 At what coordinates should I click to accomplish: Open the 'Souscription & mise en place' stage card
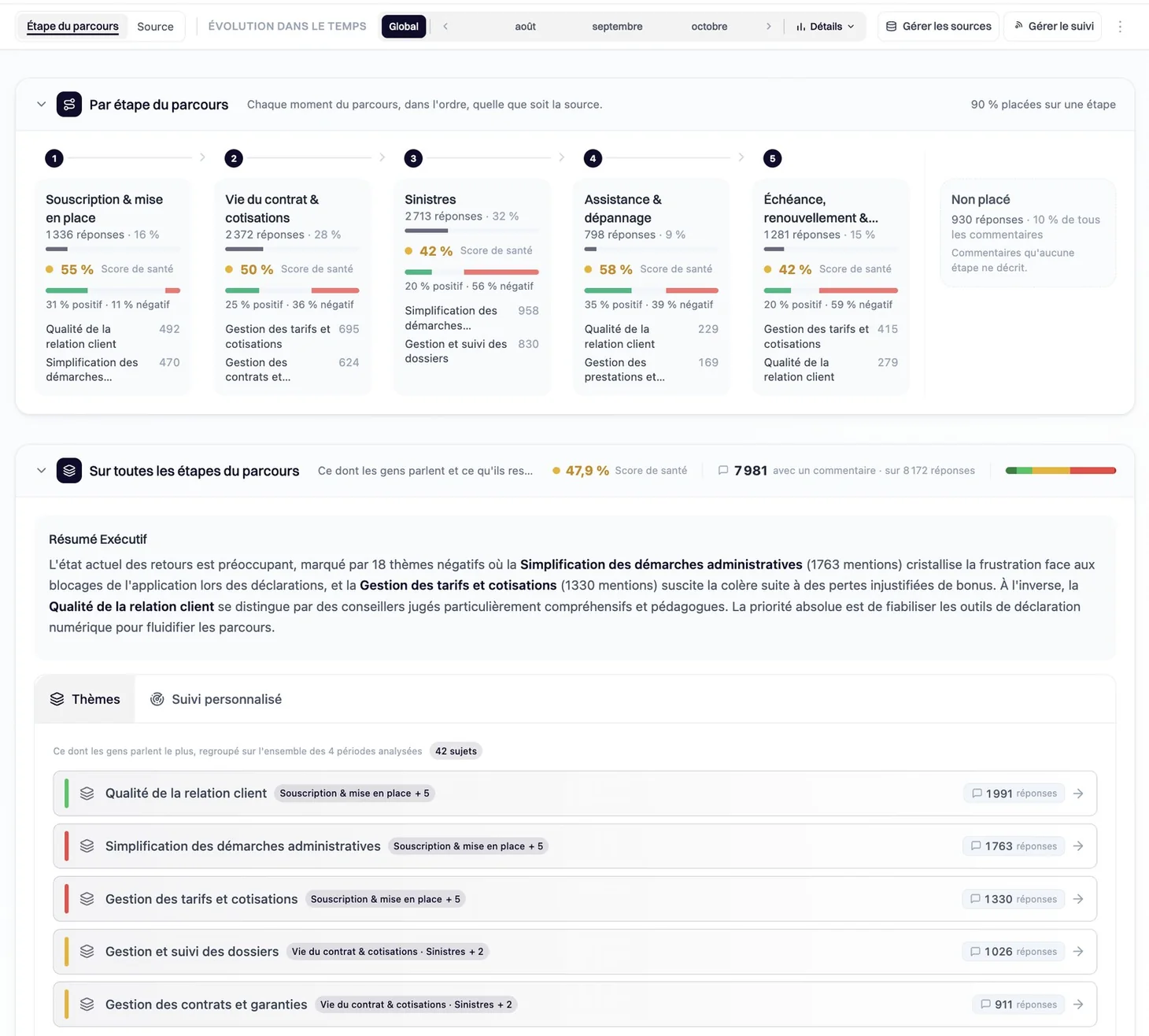tap(113, 287)
